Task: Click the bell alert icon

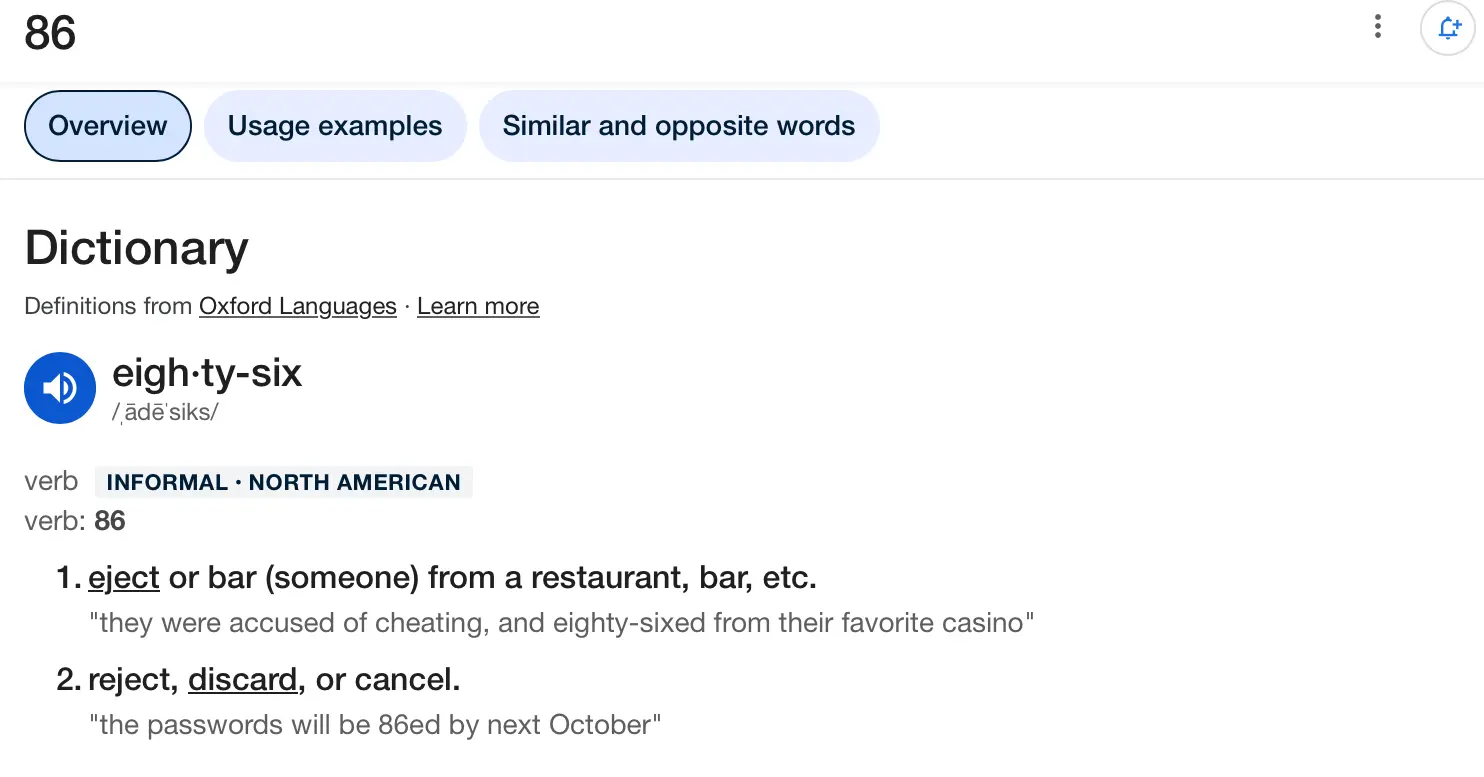Action: click(1448, 28)
